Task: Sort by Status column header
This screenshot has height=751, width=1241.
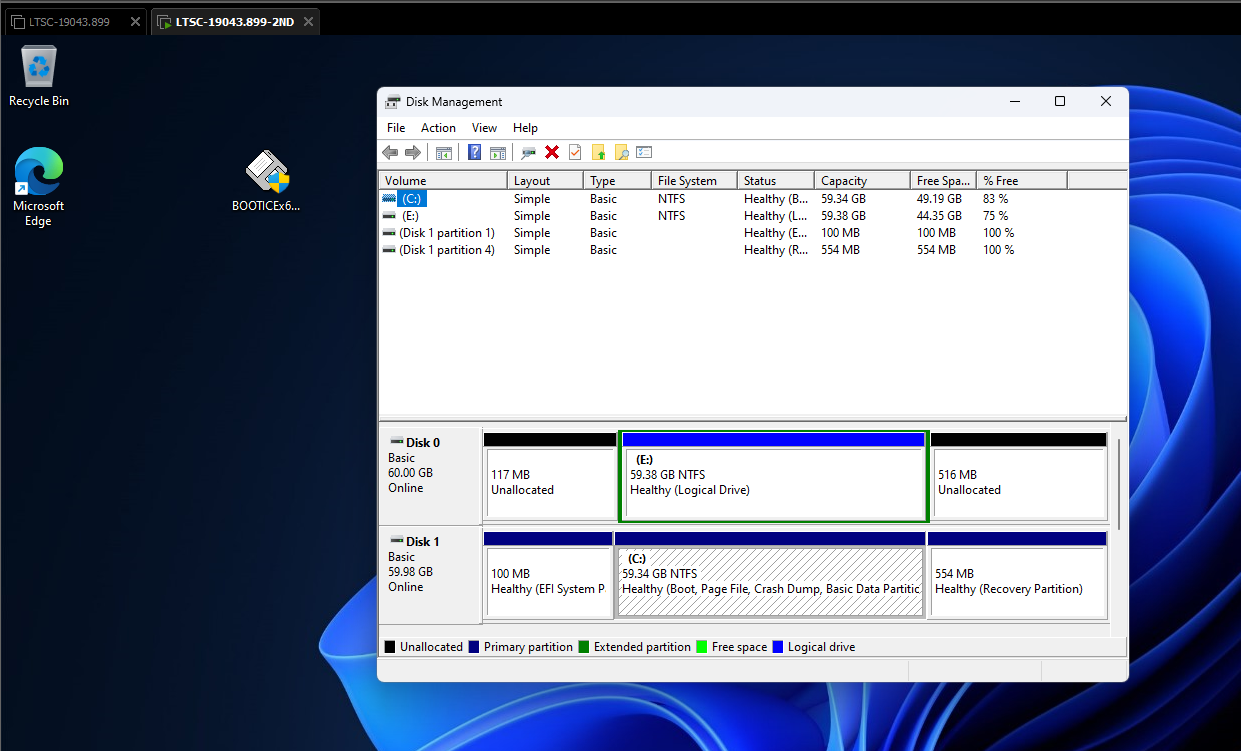Action: tap(775, 181)
